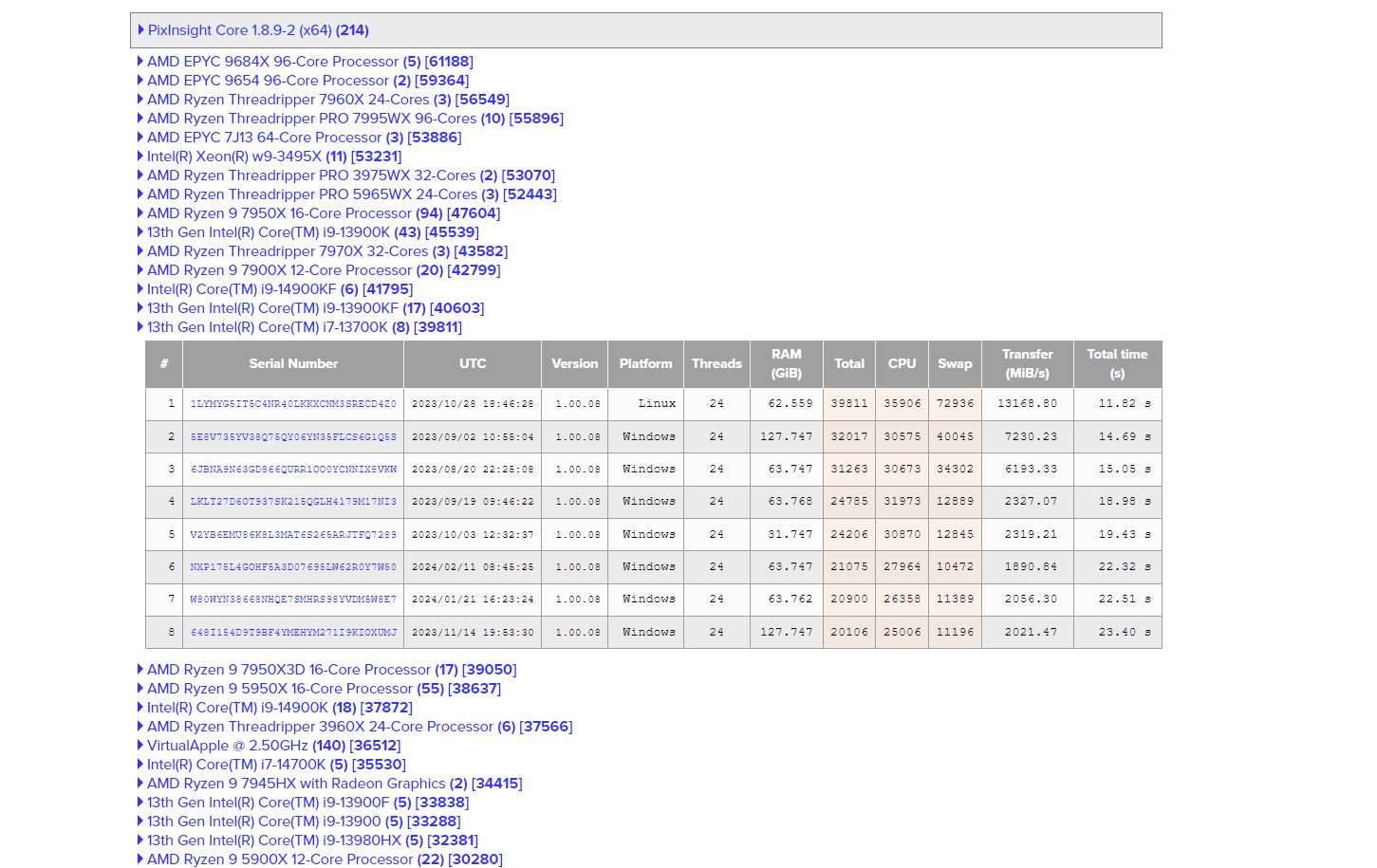
Task: Expand the 13th Gen Intel Core i9-13900 [33288] entry
Action: click(x=299, y=822)
